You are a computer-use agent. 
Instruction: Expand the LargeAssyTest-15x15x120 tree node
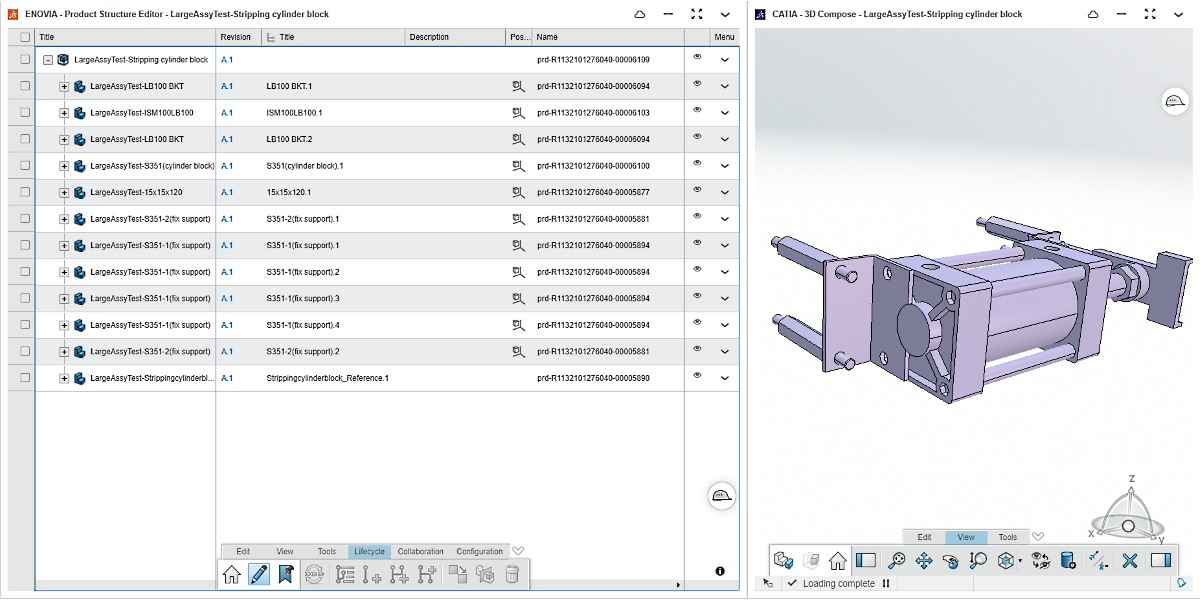click(x=64, y=192)
